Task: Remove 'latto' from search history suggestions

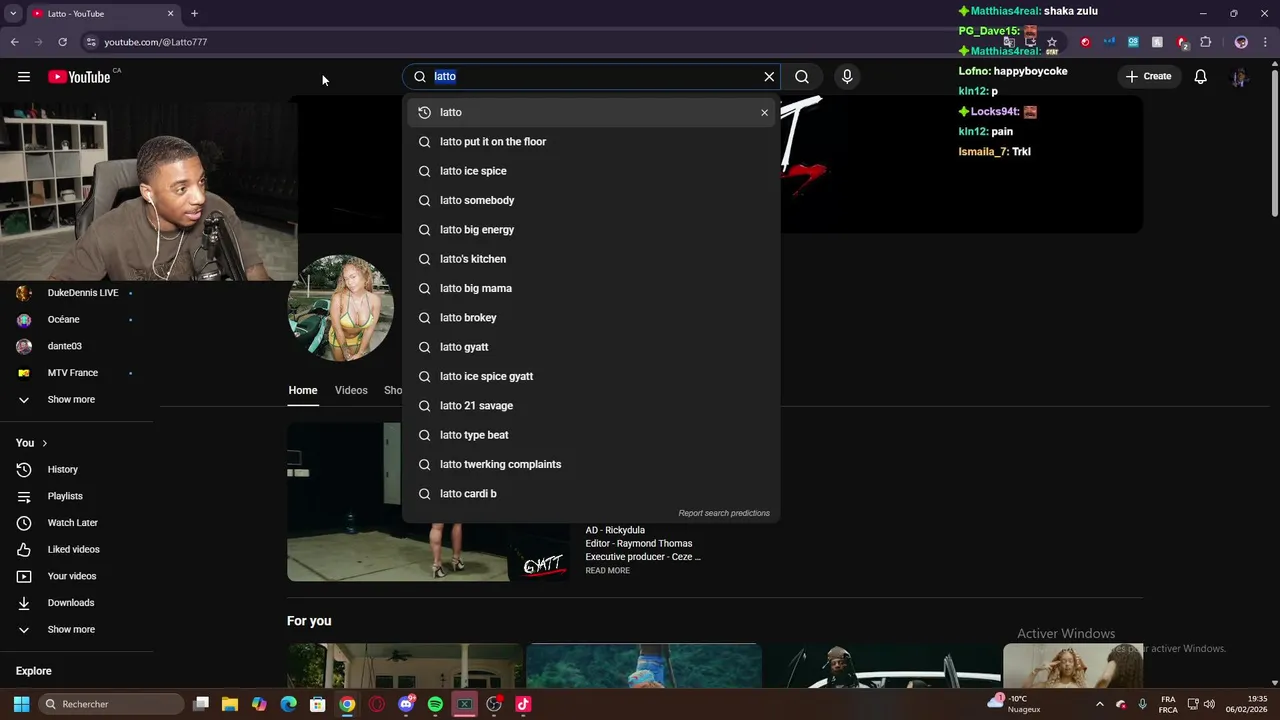Action: tap(764, 113)
